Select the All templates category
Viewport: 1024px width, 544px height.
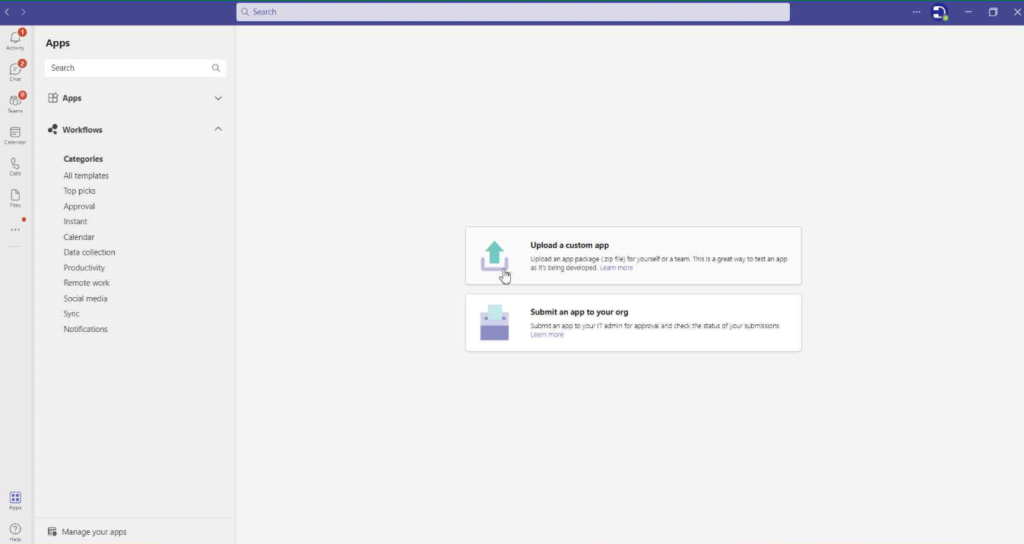86,176
